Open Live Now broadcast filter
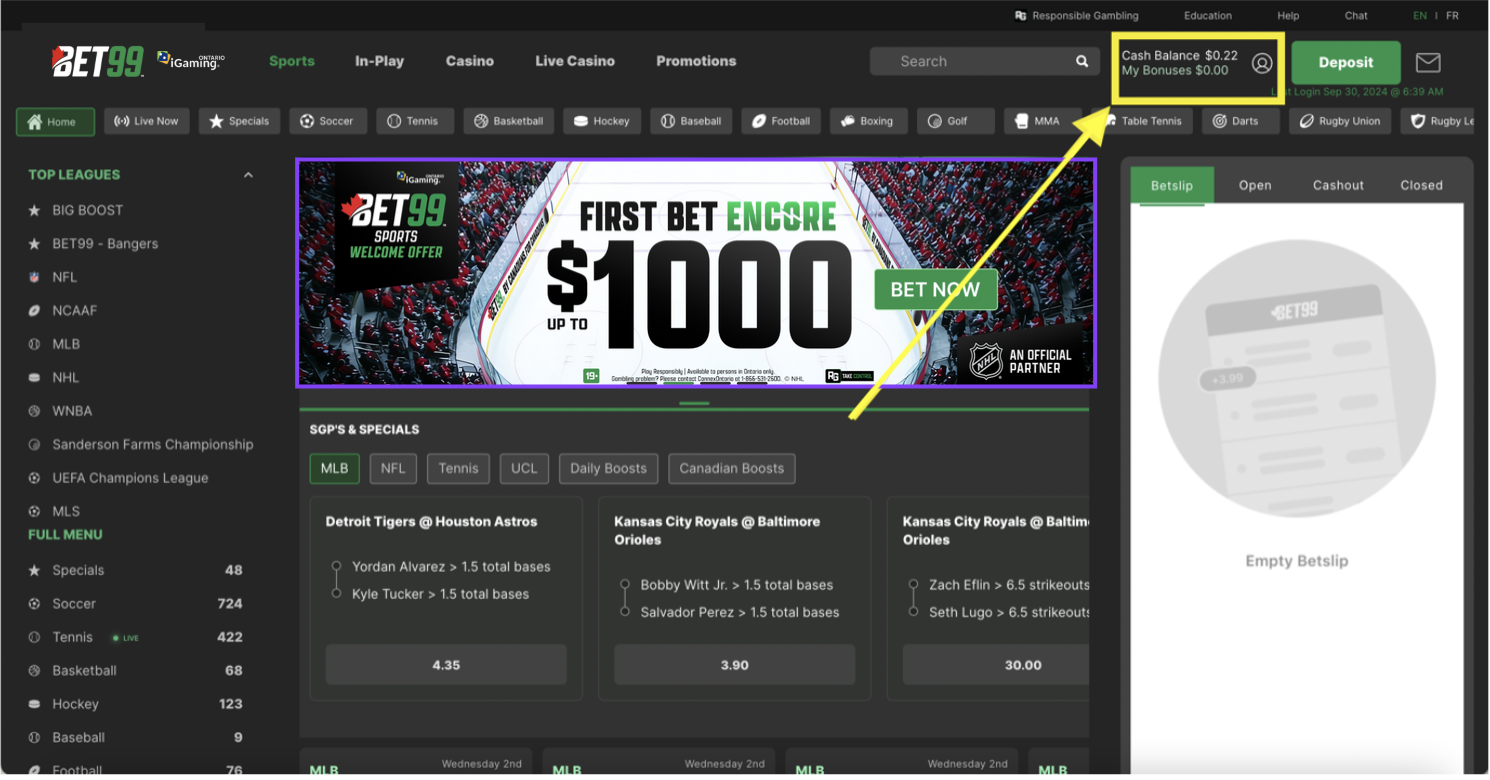Viewport: 1490px width, 780px height. pyautogui.click(x=147, y=121)
